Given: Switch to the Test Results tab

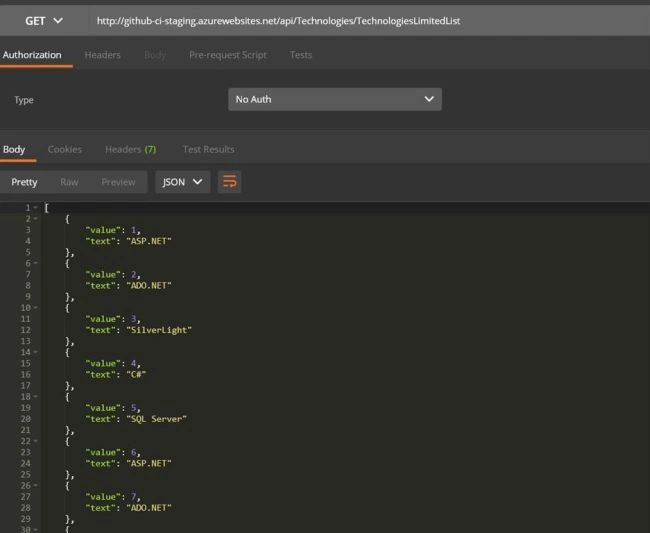Looking at the screenshot, I should pyautogui.click(x=209, y=149).
